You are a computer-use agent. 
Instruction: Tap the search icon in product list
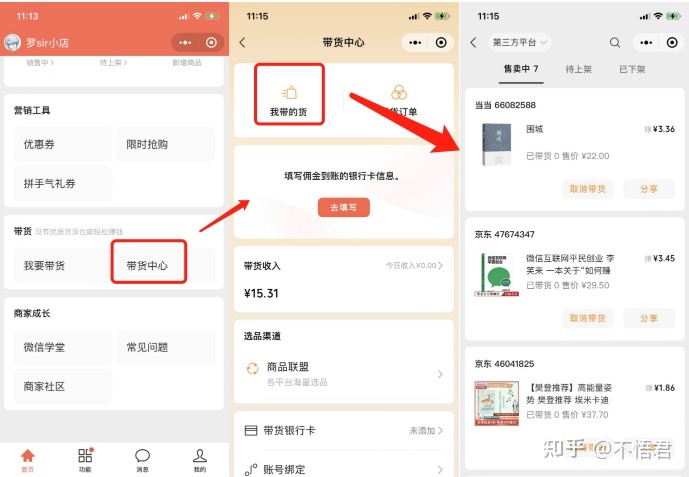615,43
